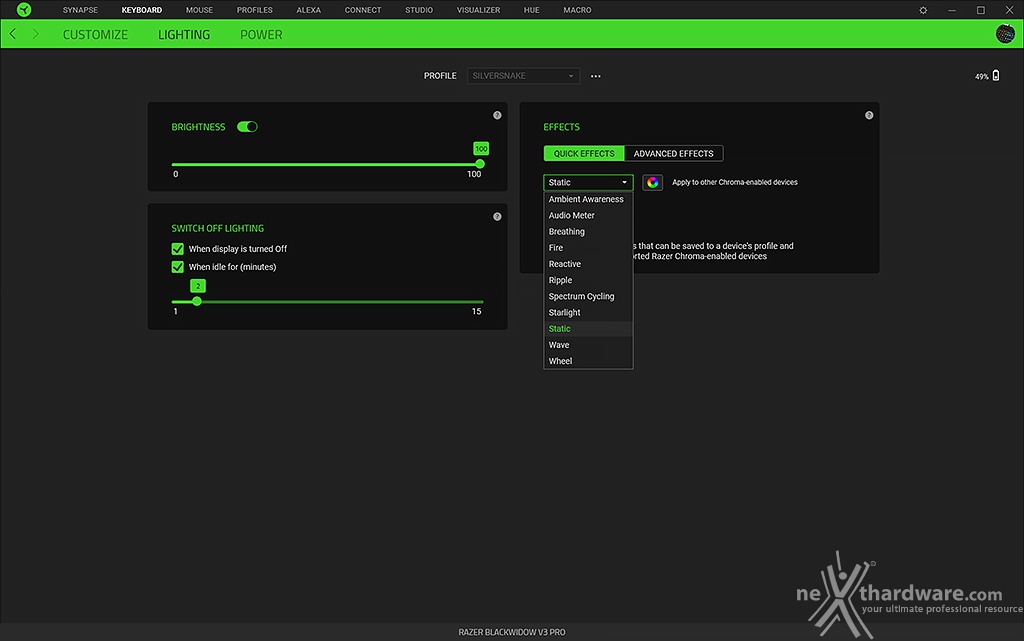Click the brightness slider handle
Viewport: 1024px width, 641px height.
point(480,164)
